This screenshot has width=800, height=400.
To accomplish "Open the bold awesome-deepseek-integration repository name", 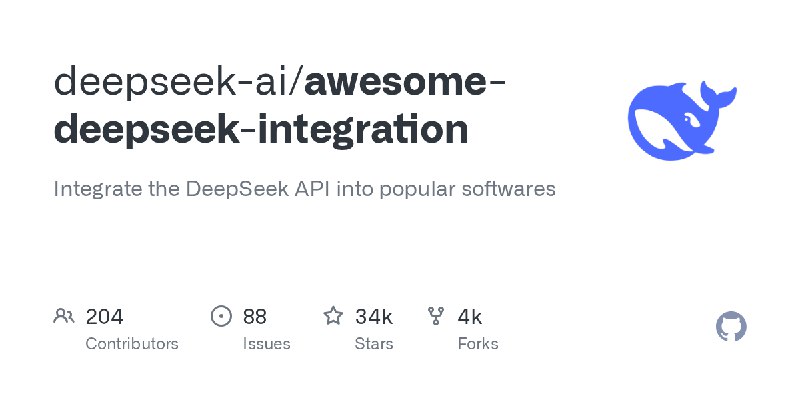I will coord(260,129).
